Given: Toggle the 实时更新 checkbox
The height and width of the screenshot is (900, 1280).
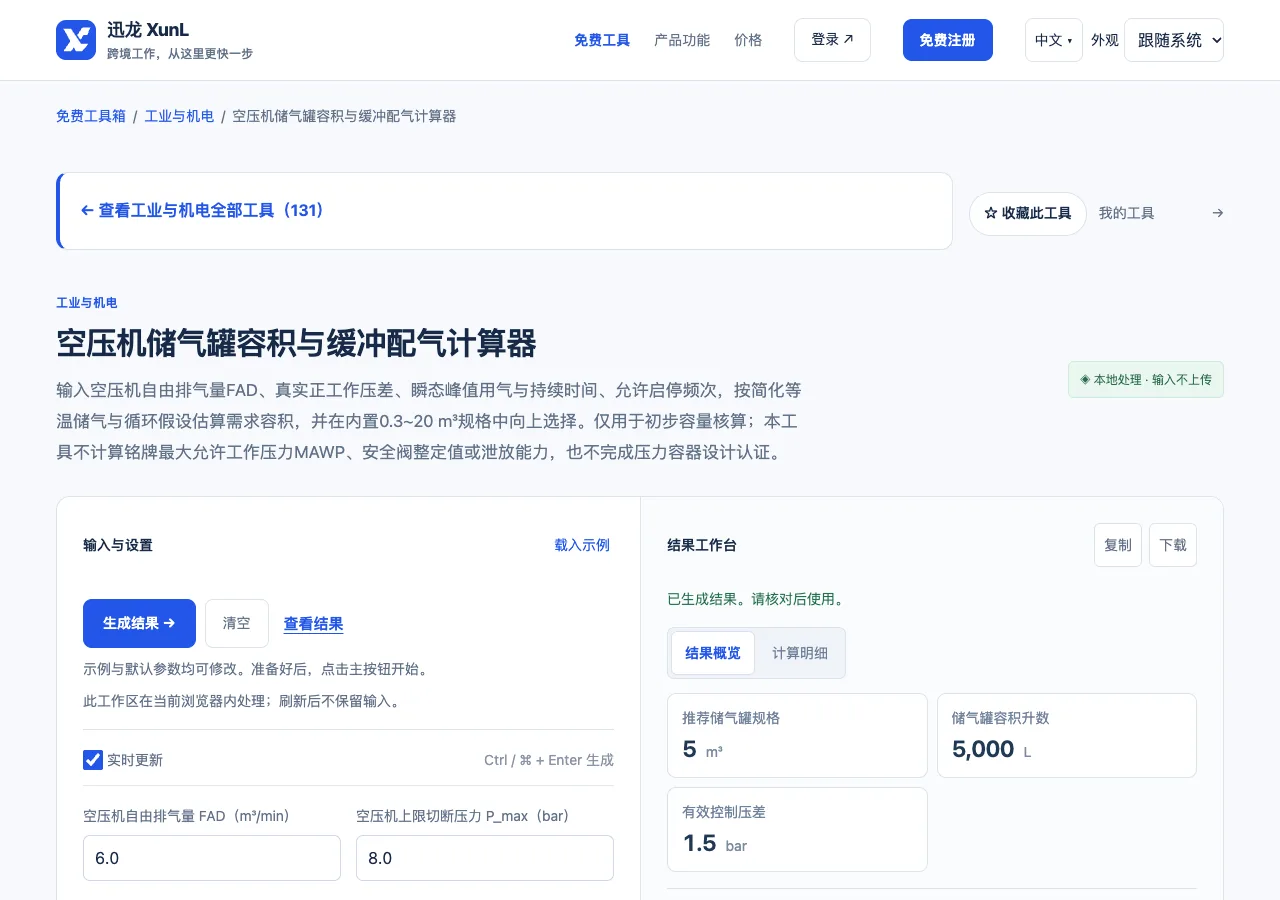Looking at the screenshot, I should point(93,760).
